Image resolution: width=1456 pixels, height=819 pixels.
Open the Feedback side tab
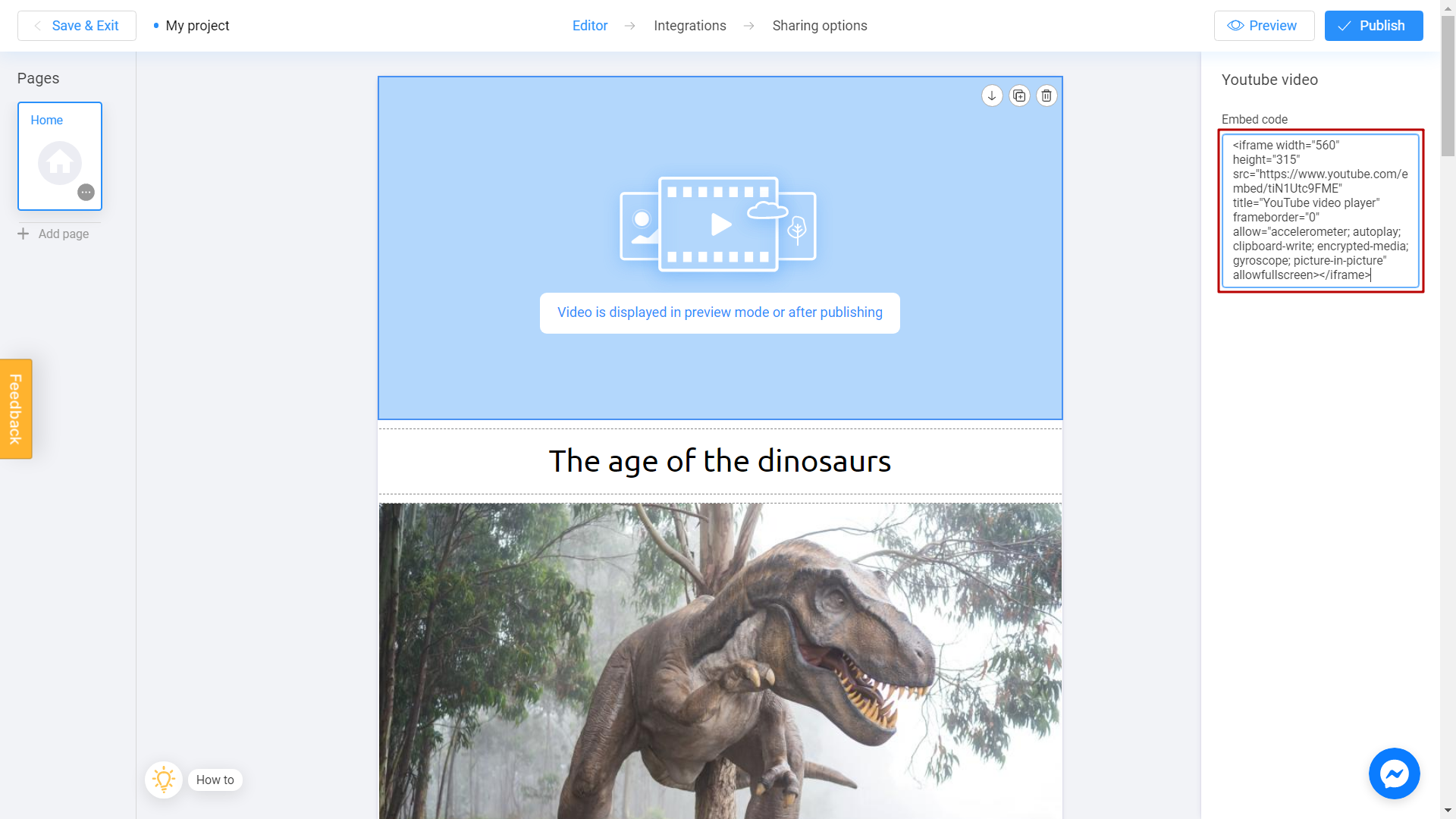(x=16, y=409)
